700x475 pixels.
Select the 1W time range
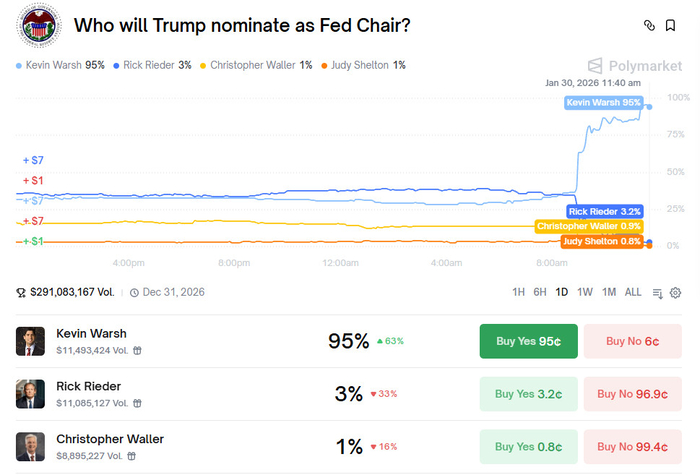pos(584,292)
